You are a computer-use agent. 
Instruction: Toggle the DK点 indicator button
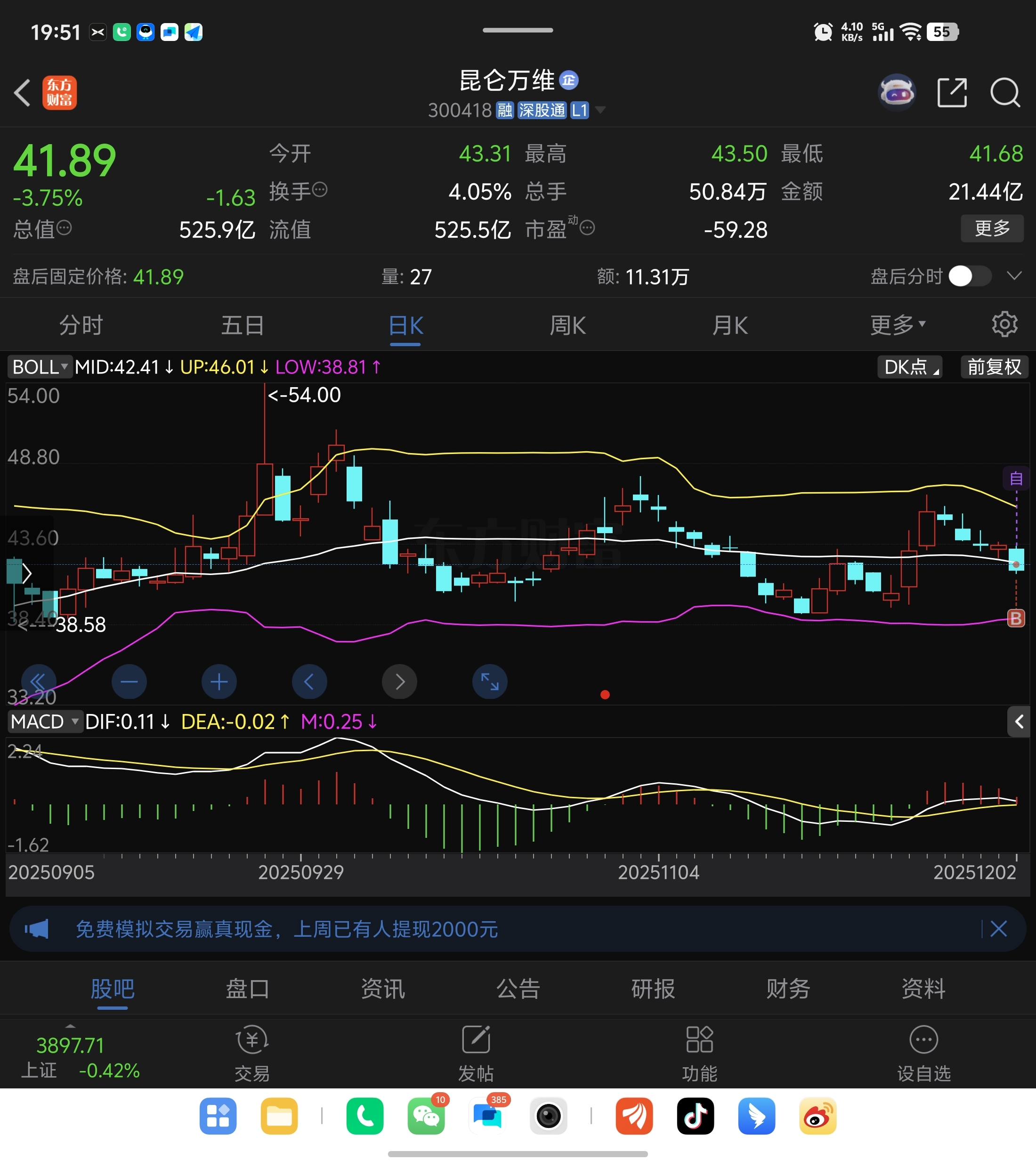[x=909, y=367]
